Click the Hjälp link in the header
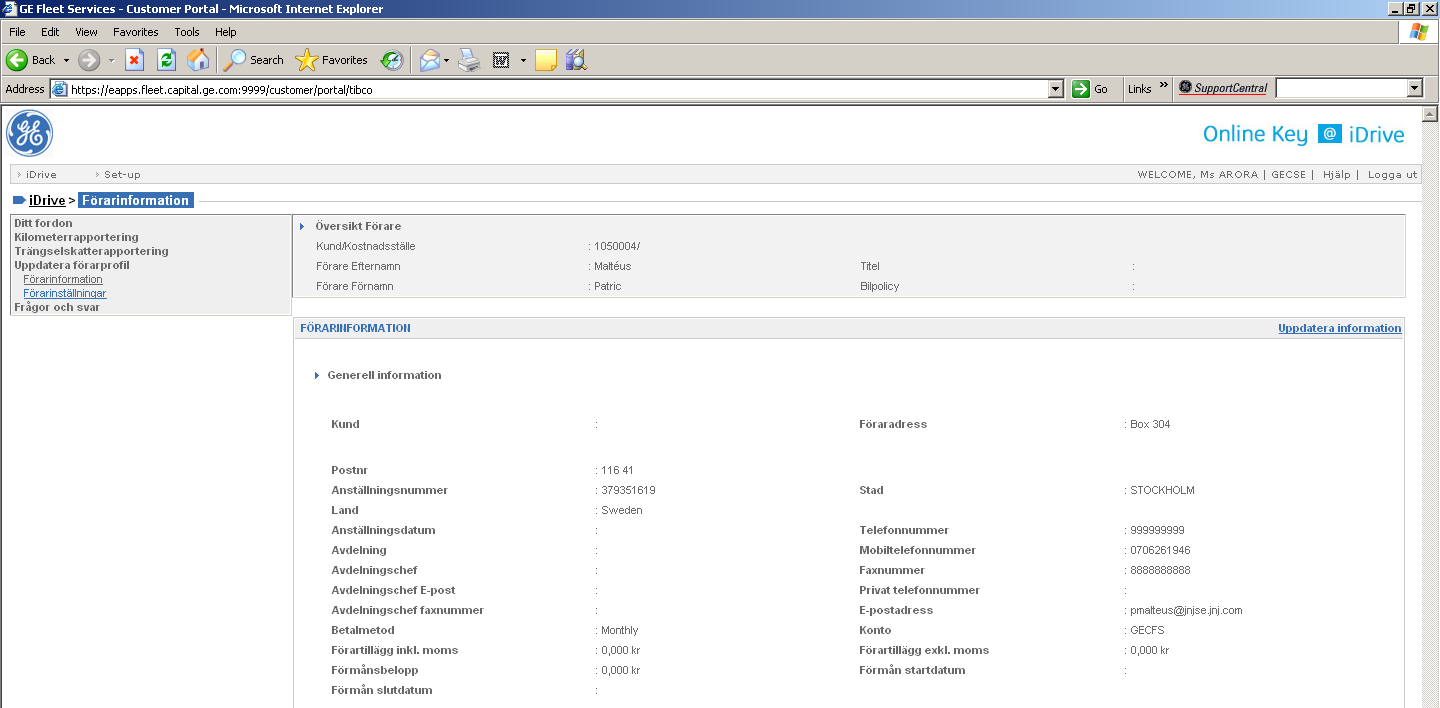Screen dimensions: 1440x708 1336,174
